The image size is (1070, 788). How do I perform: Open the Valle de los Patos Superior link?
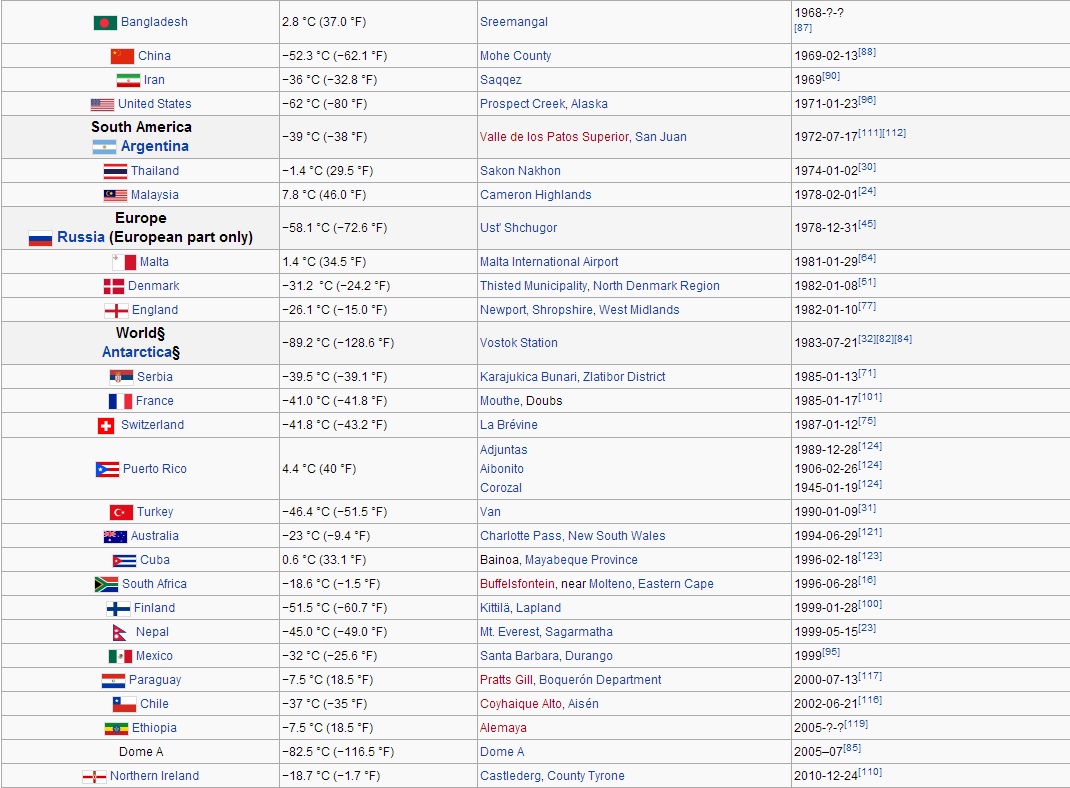tap(554, 136)
